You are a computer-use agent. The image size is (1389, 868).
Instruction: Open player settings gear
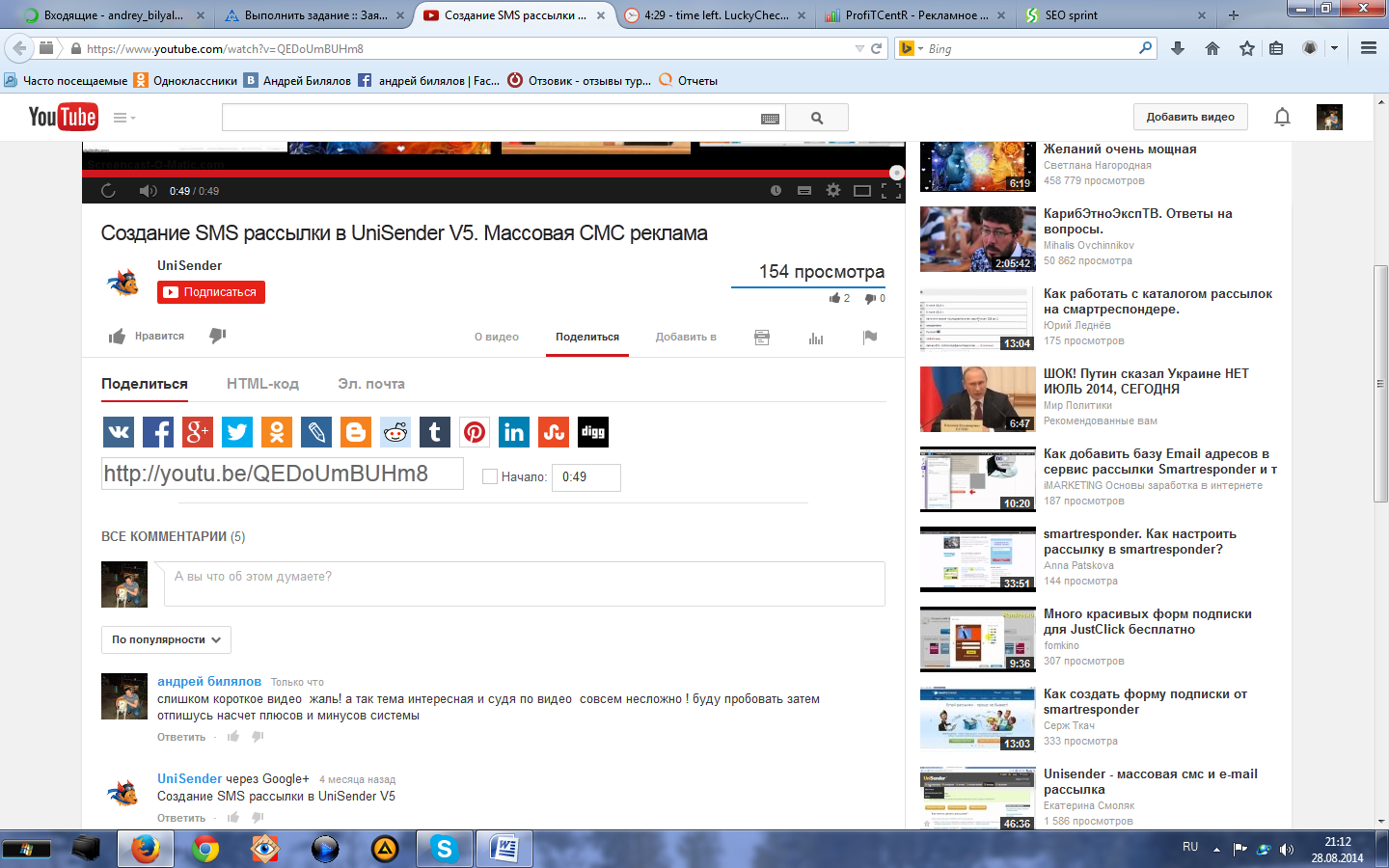coord(833,191)
